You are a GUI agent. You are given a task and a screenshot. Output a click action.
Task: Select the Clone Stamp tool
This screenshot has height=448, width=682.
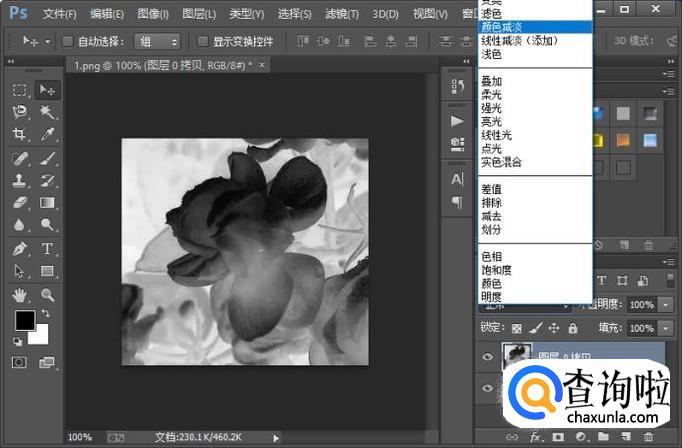[20, 181]
